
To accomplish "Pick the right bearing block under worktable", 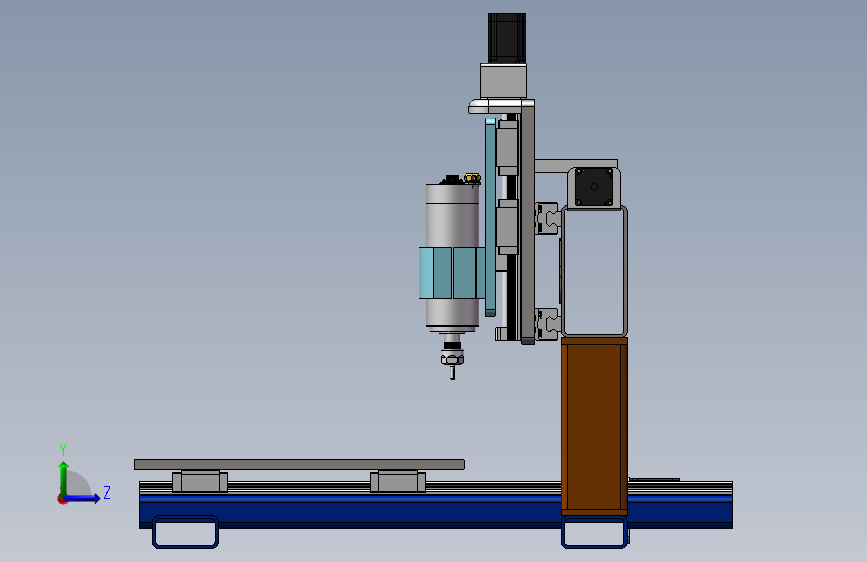I will (398, 481).
